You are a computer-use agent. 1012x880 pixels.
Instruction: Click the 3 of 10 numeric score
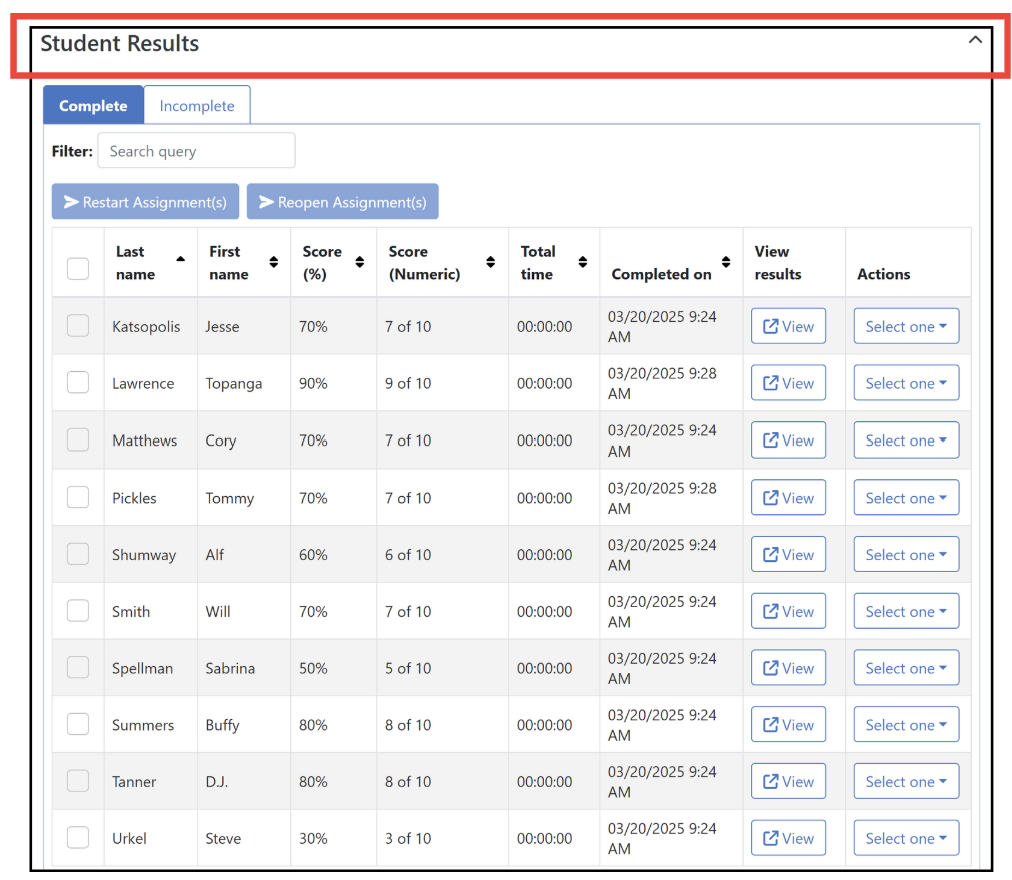408,838
